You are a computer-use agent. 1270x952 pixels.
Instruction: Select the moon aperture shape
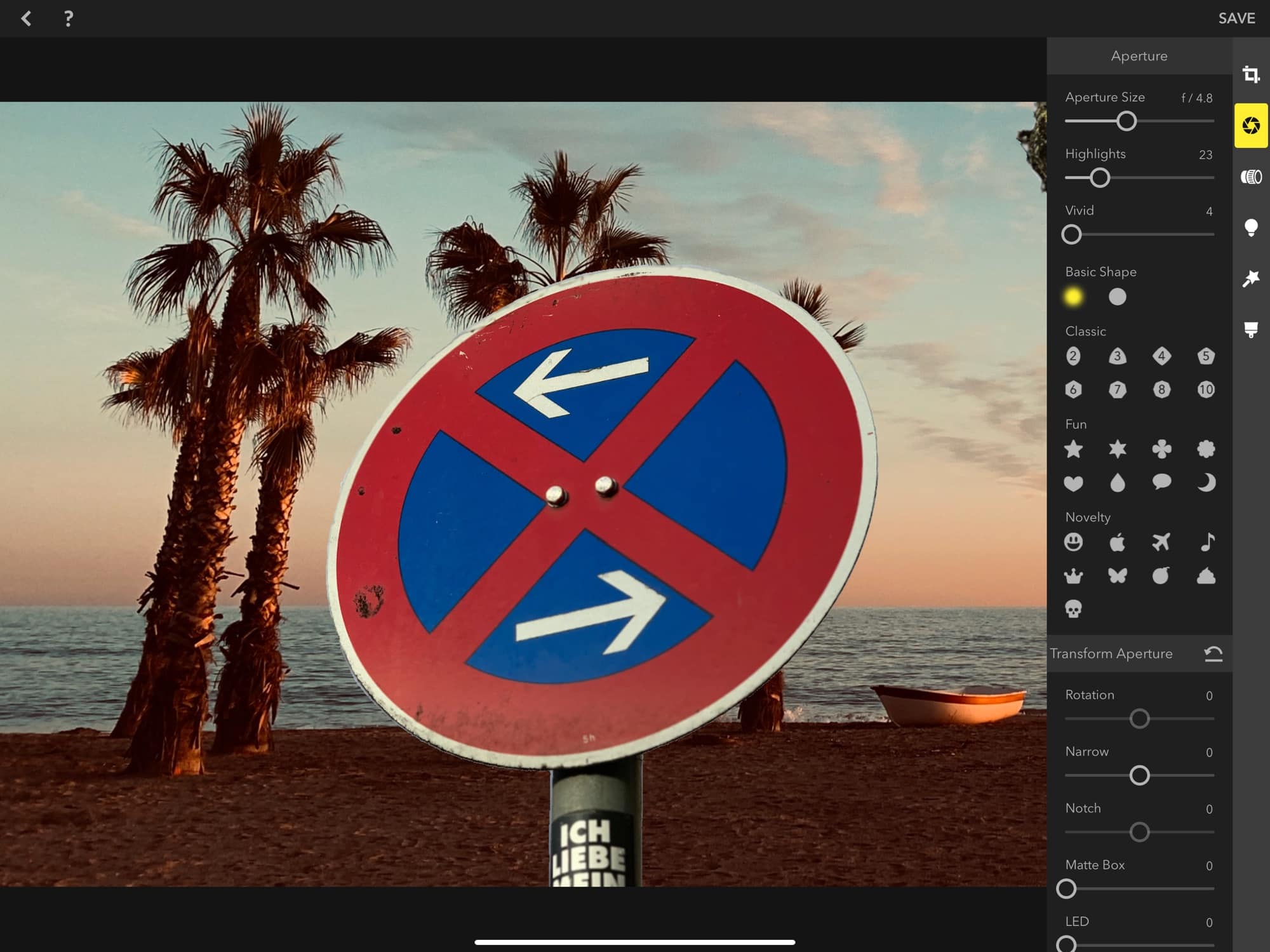pos(1206,483)
